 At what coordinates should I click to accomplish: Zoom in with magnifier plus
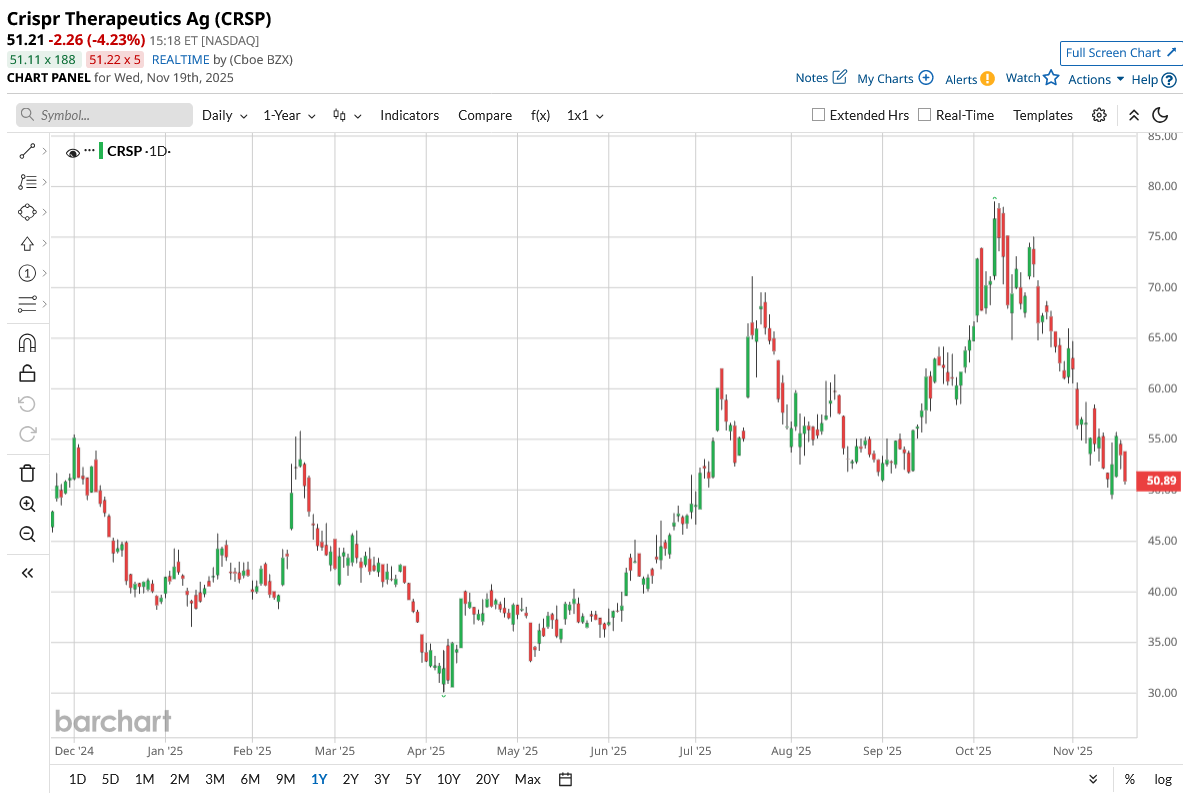27,504
